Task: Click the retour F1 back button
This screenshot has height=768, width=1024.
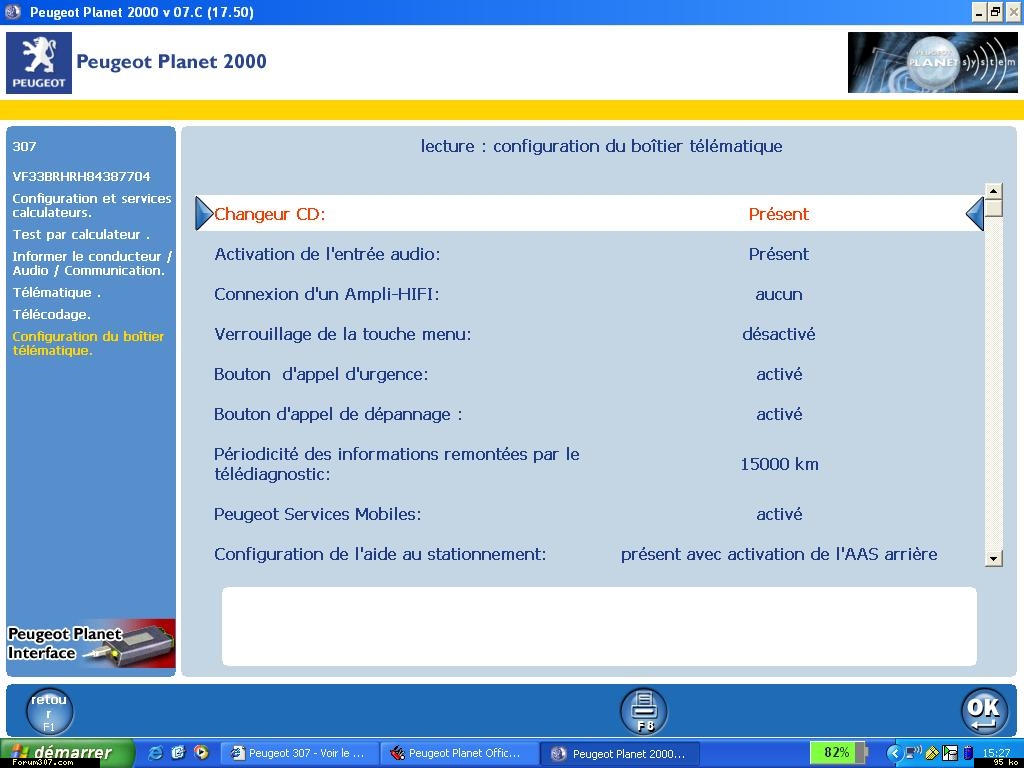Action: point(49,711)
